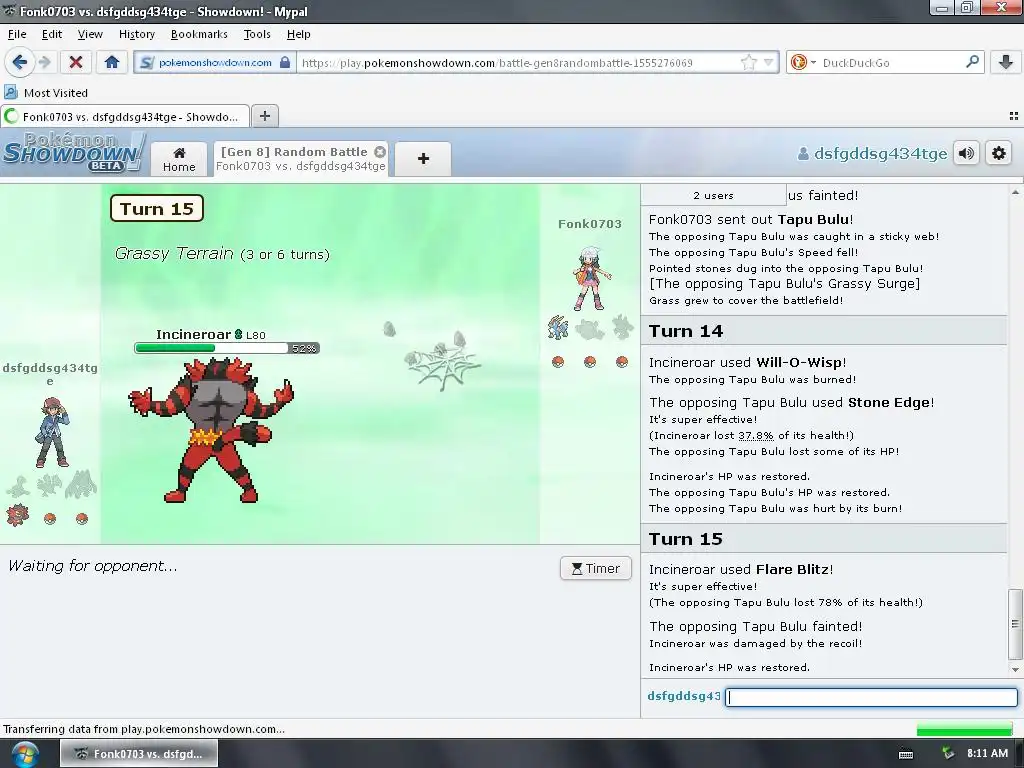This screenshot has height=768, width=1024.
Task: Open the Bookmarks menu
Action: (199, 34)
